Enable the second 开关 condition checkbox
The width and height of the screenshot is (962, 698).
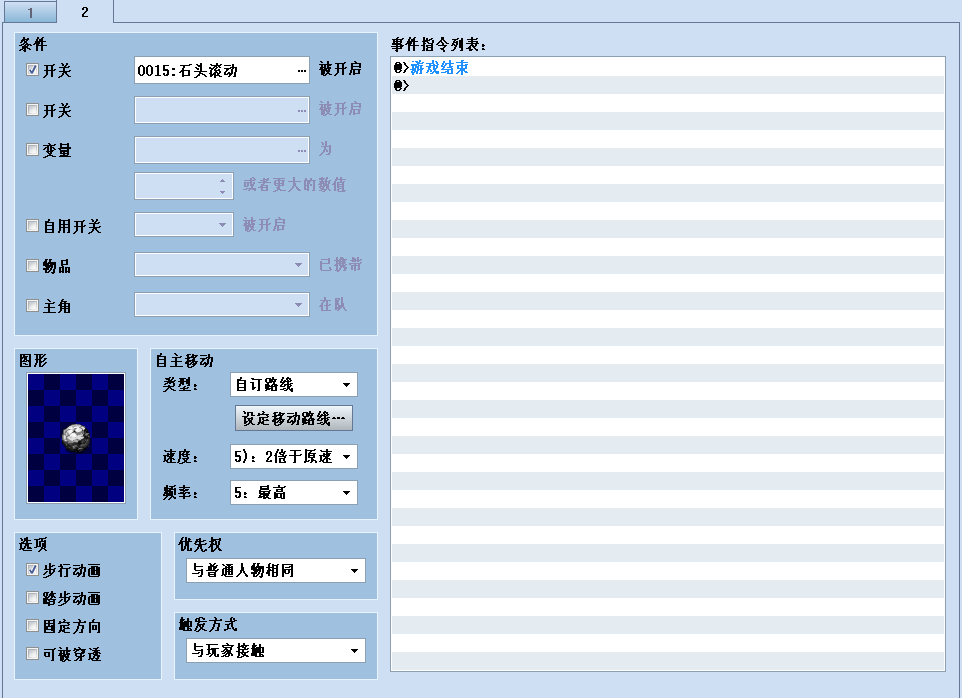point(33,110)
